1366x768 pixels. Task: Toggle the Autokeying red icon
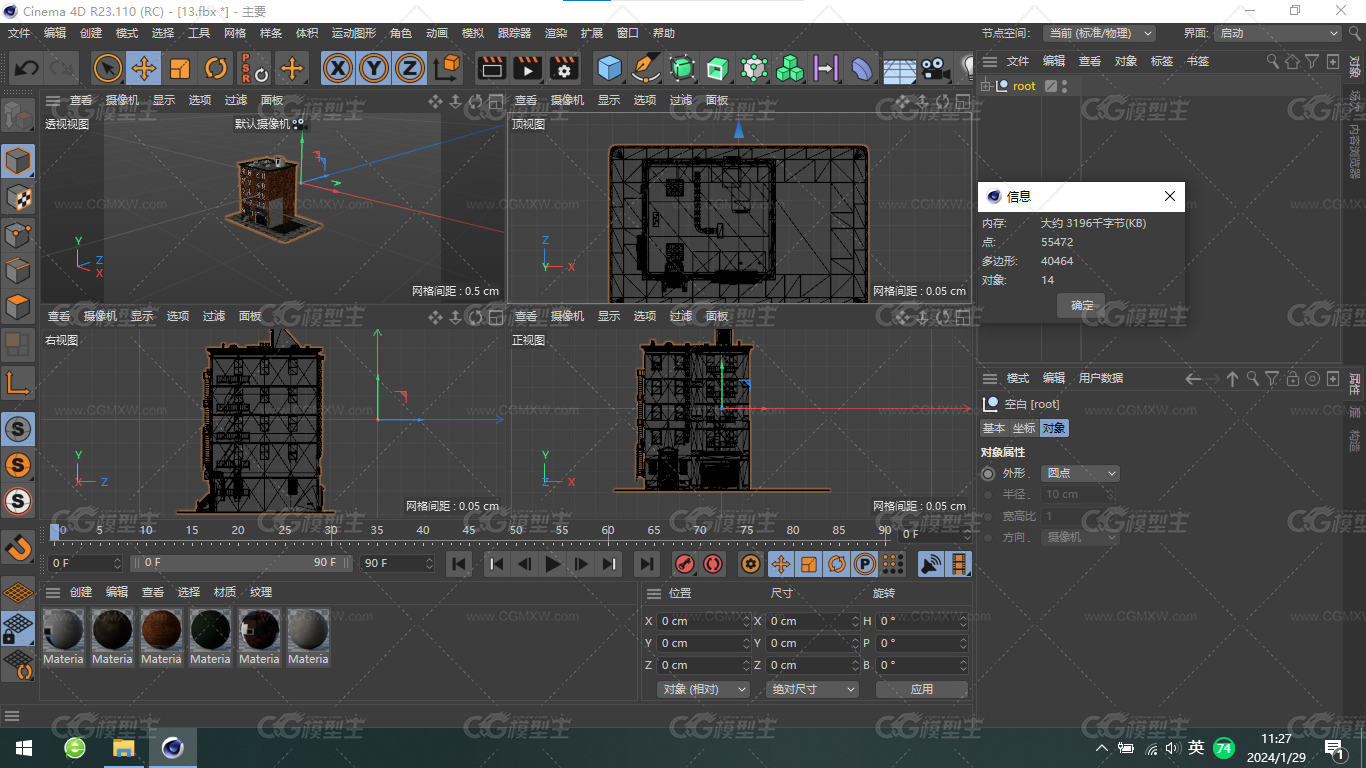point(712,564)
